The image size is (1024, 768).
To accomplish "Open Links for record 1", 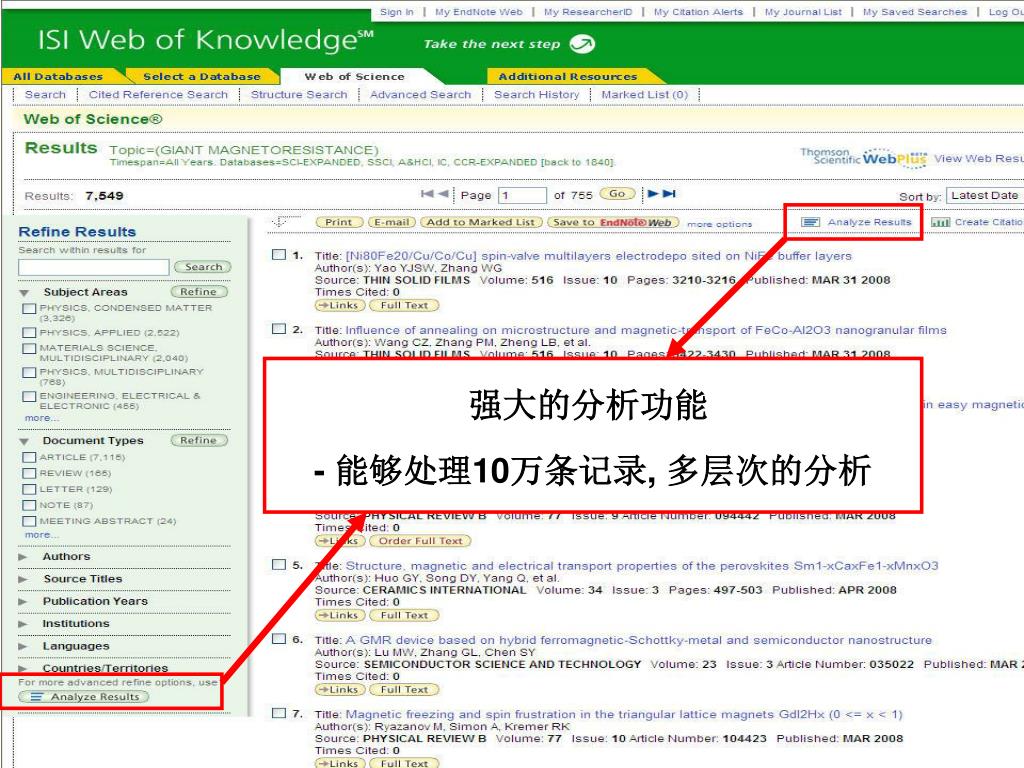I will click(x=339, y=305).
